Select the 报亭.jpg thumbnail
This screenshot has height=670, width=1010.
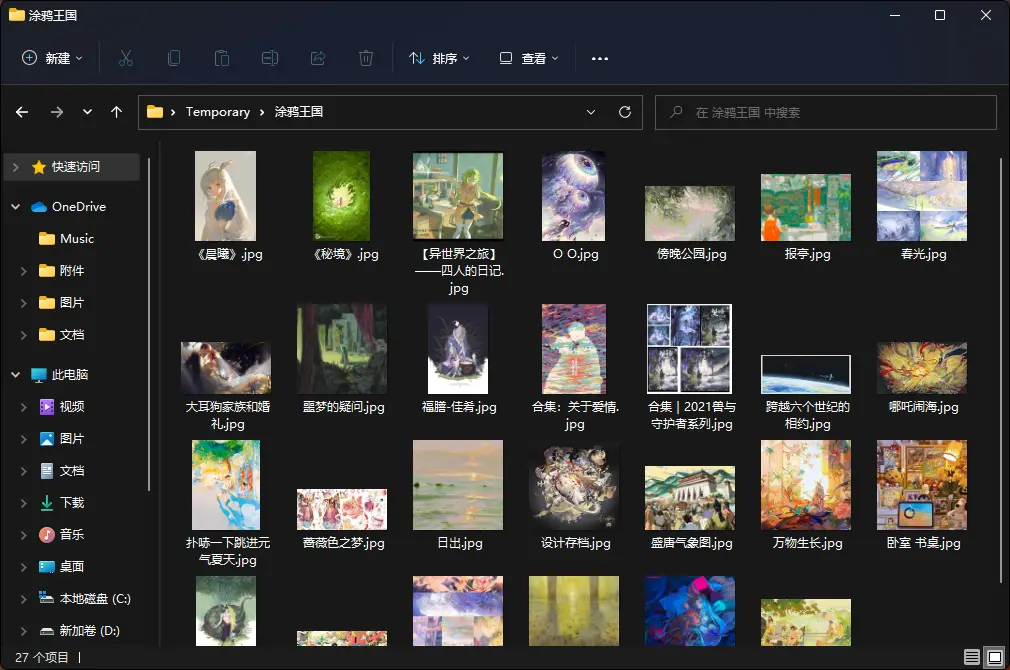[x=806, y=207]
